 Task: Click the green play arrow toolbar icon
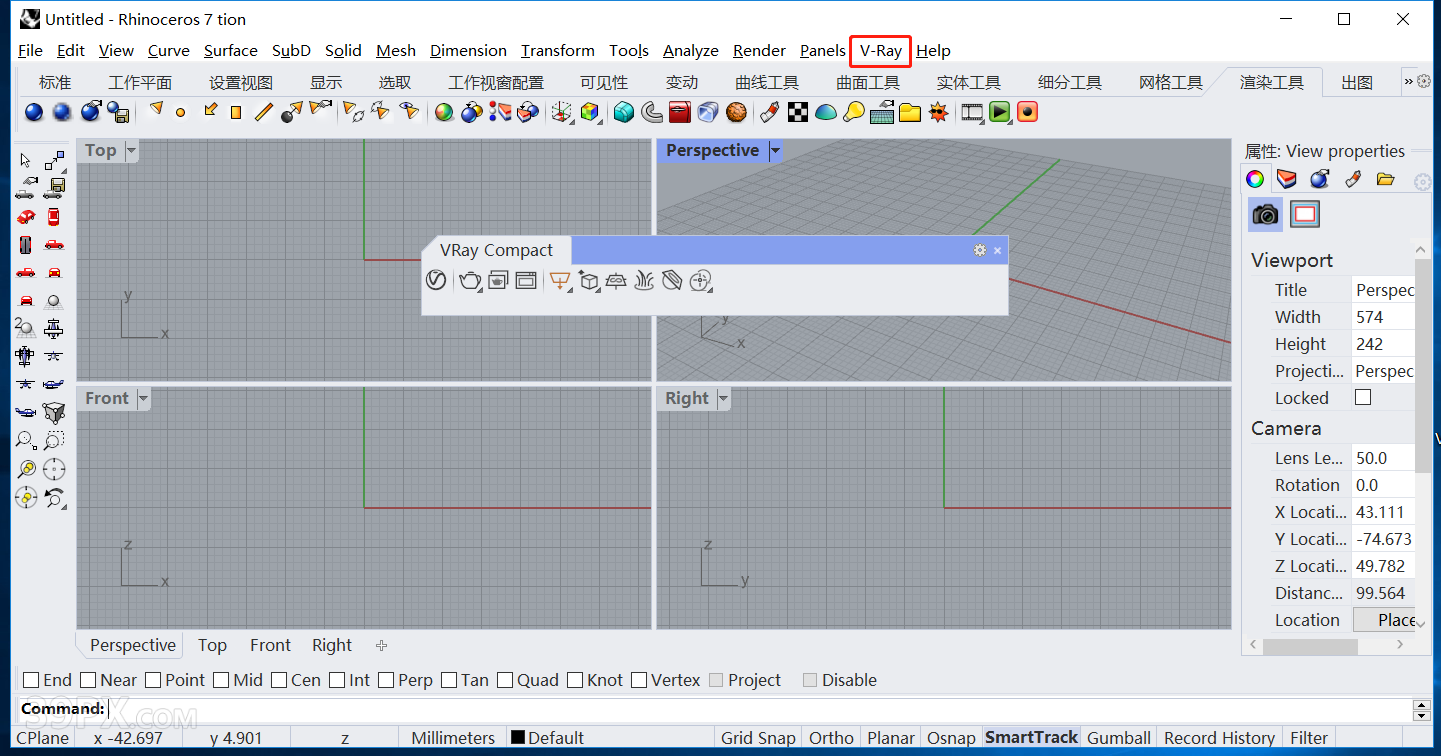pos(999,112)
